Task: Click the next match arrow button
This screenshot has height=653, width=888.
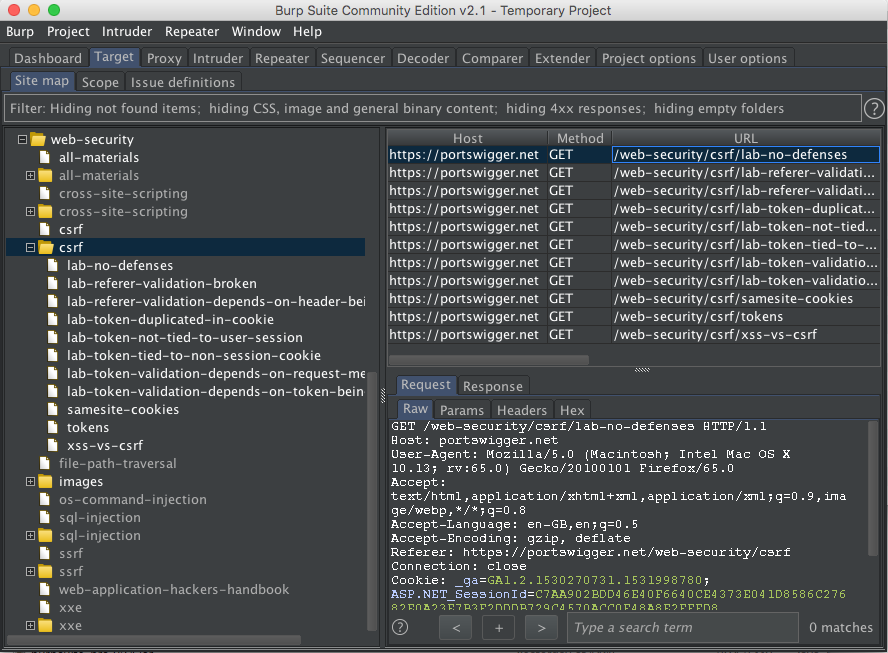Action: pyautogui.click(x=541, y=627)
